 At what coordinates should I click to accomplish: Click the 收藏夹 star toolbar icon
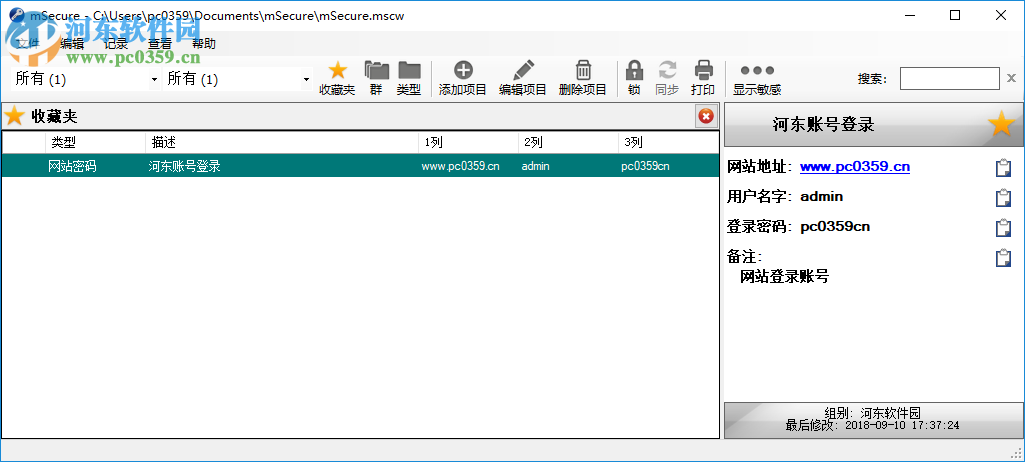pyautogui.click(x=337, y=70)
